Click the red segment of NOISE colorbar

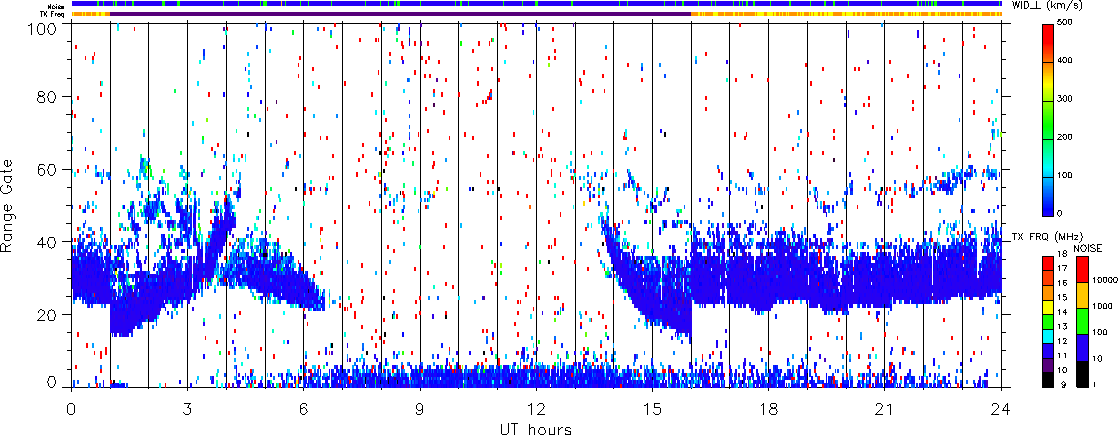pos(1082,270)
